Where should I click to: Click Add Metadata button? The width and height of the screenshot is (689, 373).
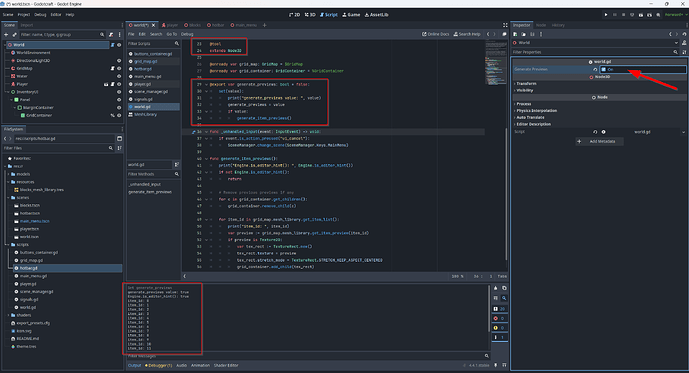[599, 141]
